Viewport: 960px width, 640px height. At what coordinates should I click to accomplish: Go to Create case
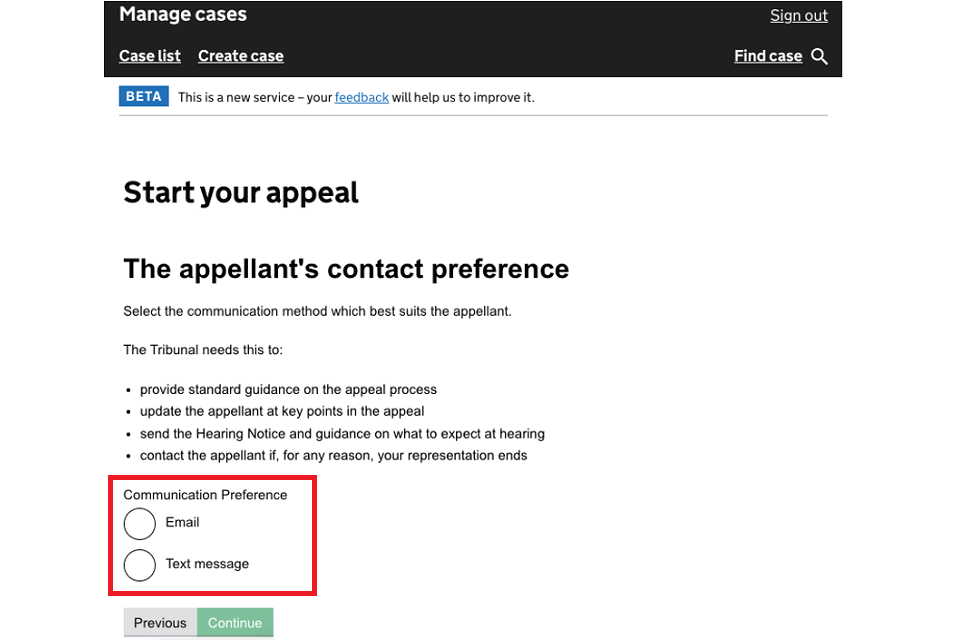coord(241,56)
